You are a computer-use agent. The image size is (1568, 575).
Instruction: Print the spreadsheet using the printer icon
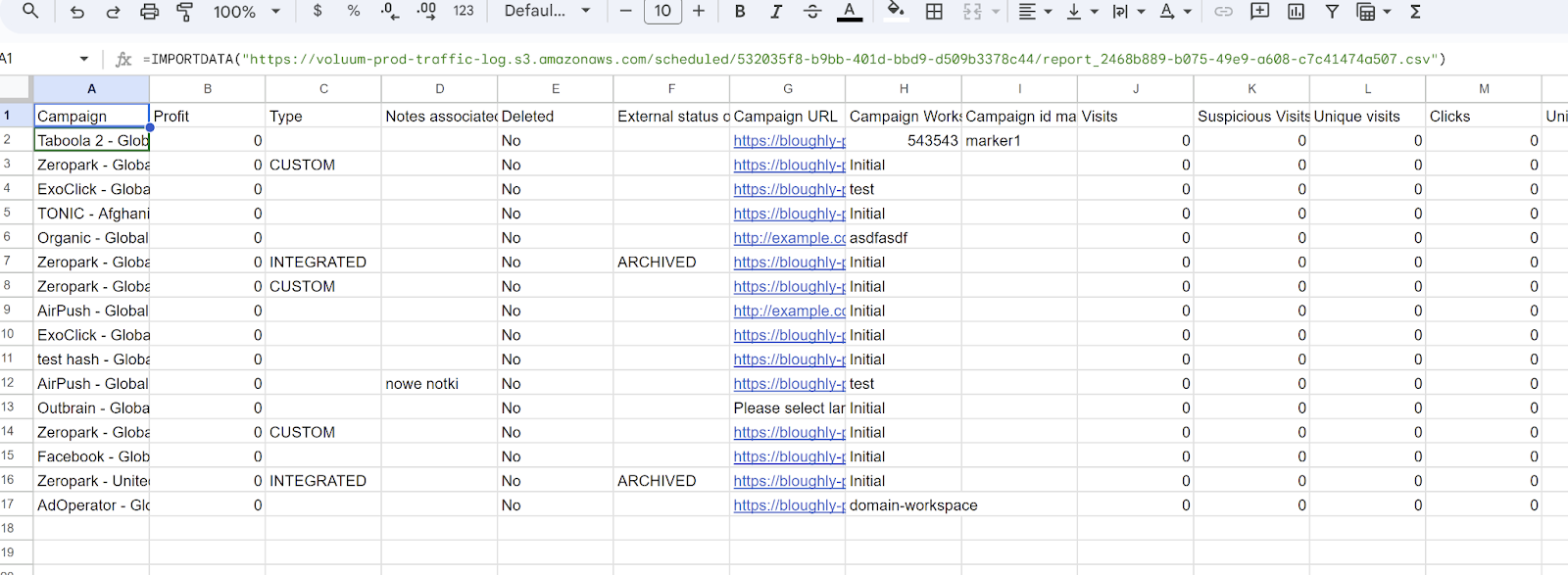click(x=149, y=12)
